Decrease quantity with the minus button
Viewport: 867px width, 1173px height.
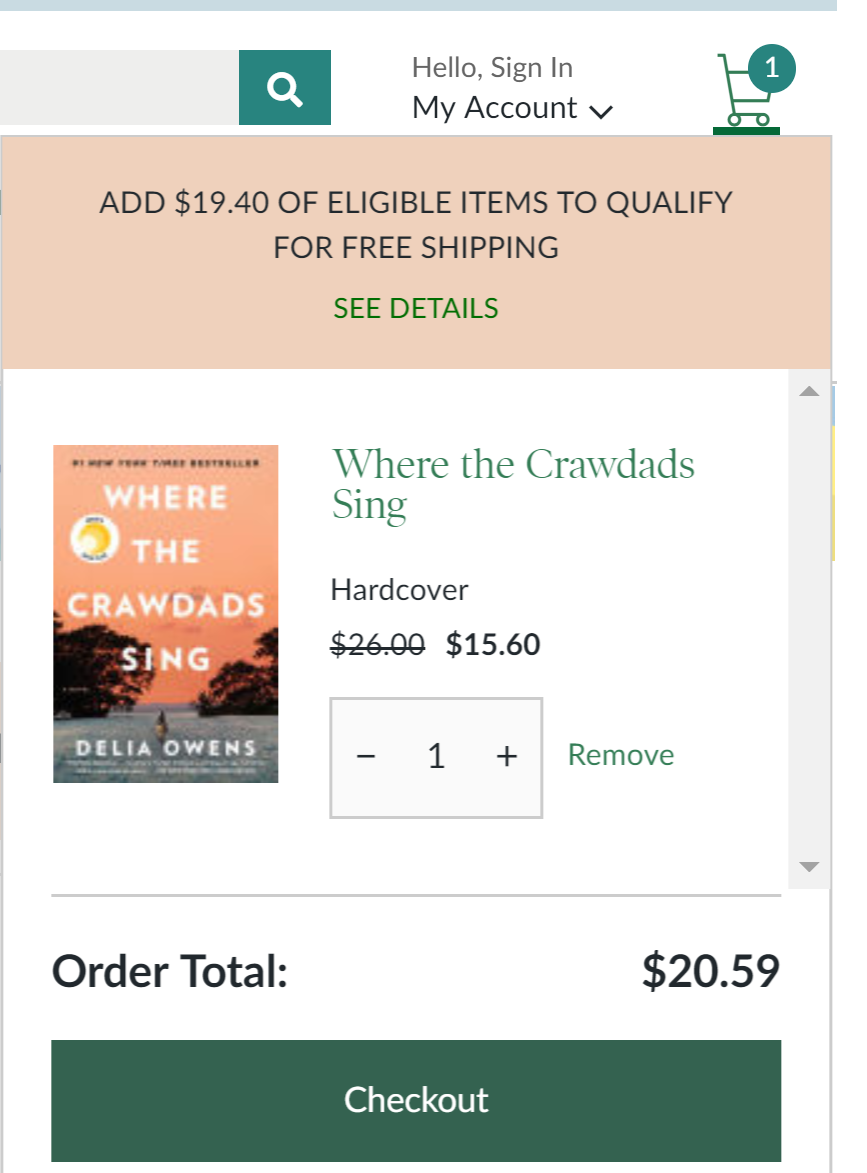point(366,757)
